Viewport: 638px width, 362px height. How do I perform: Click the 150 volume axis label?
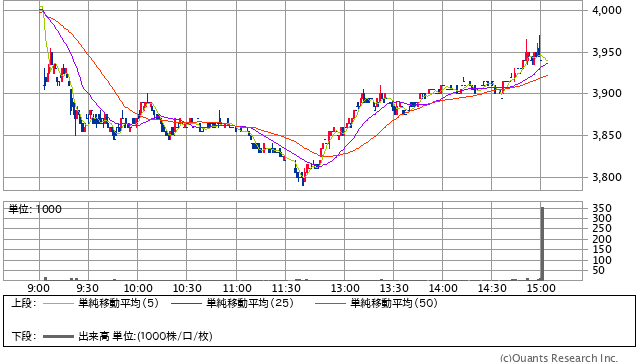602,249
